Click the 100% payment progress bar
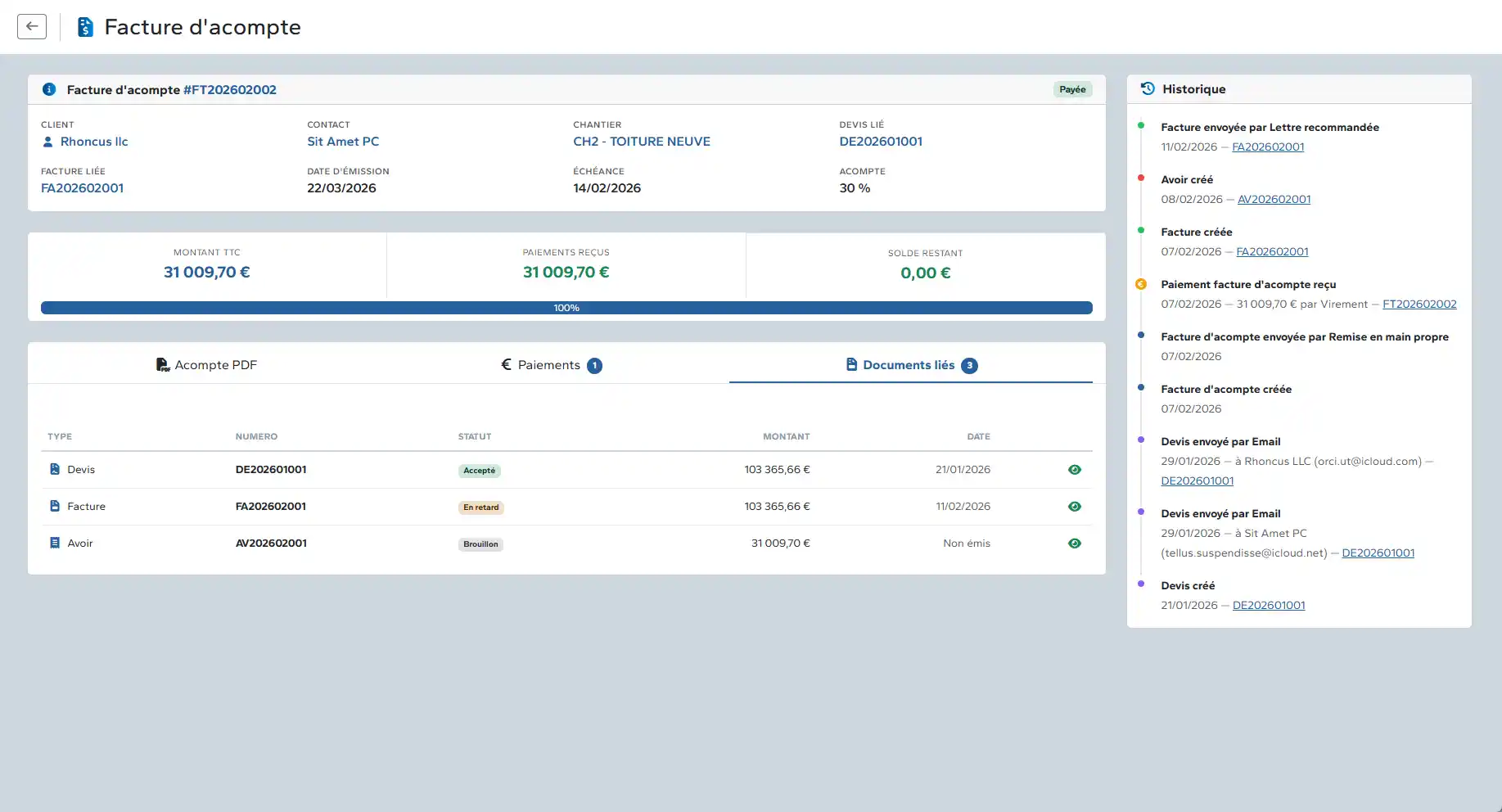Viewport: 1502px width, 812px height. pos(566,308)
